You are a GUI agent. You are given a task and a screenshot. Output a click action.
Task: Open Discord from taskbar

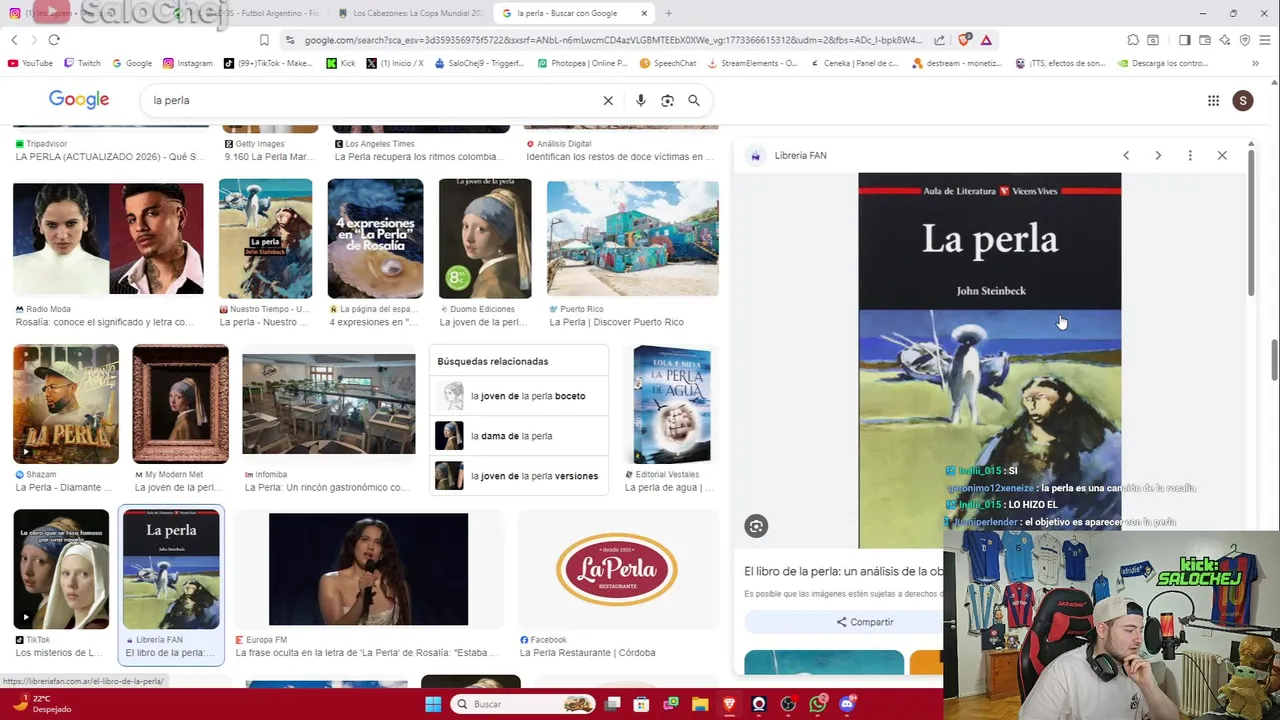(x=848, y=704)
